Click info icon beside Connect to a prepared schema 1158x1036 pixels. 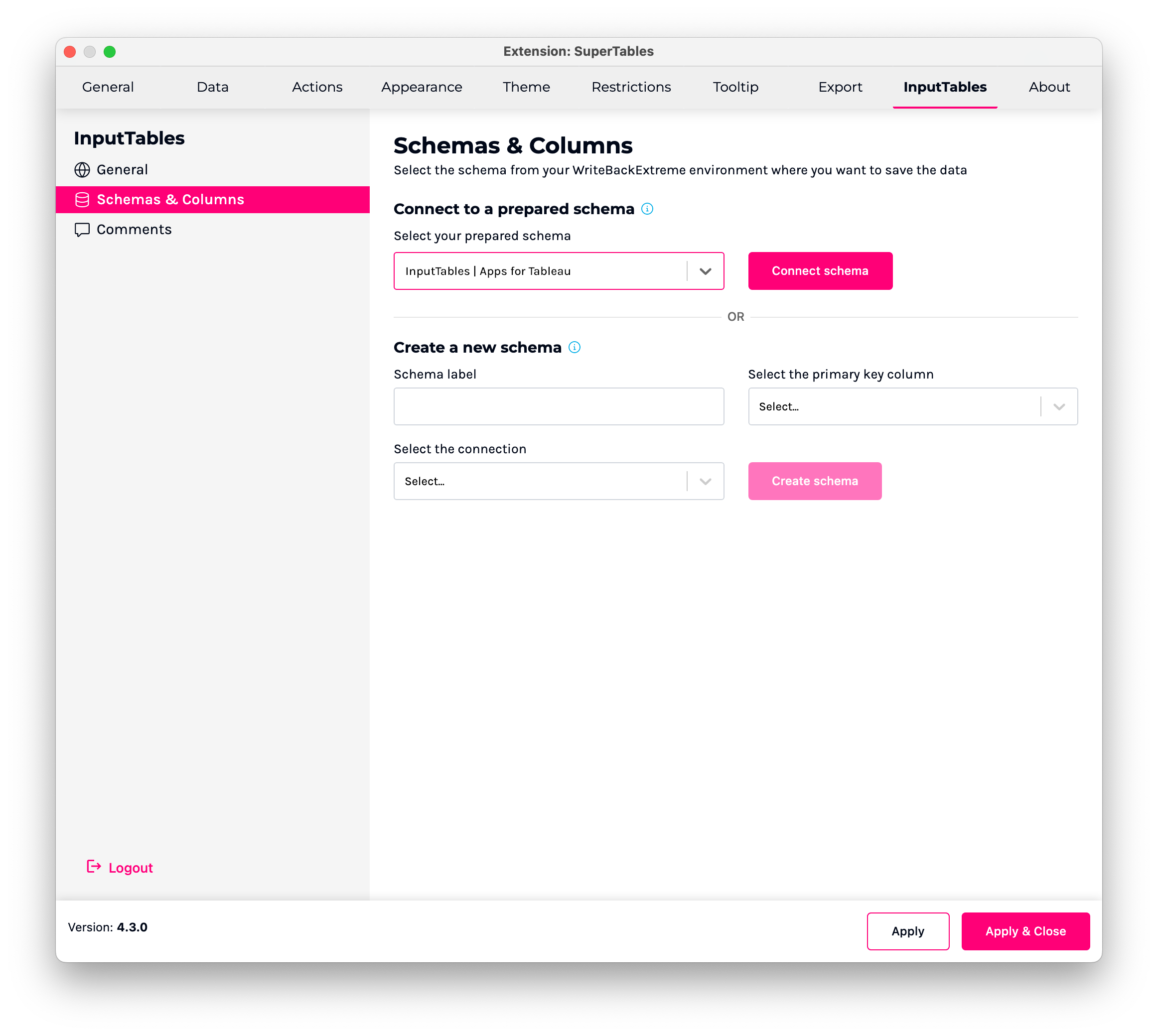coord(647,209)
